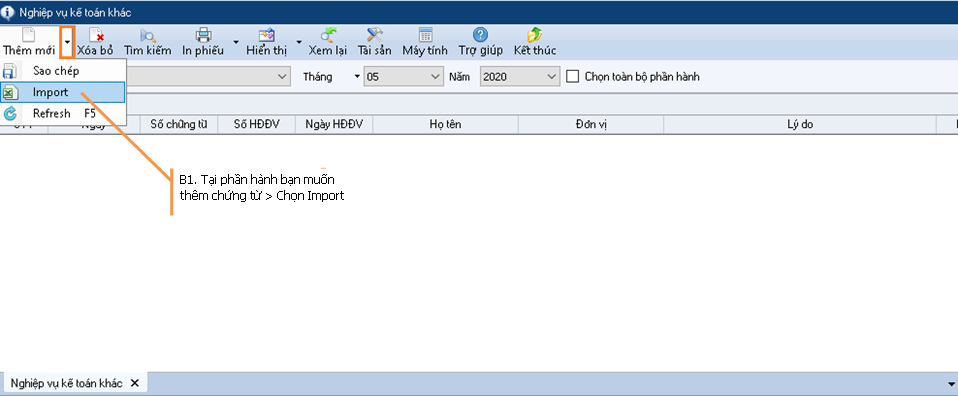
Task: Click the Refresh circular arrow icon
Action: pos(10,114)
